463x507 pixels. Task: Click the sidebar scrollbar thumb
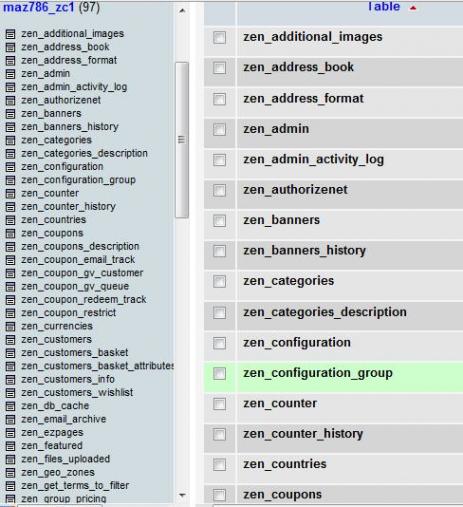click(x=182, y=140)
